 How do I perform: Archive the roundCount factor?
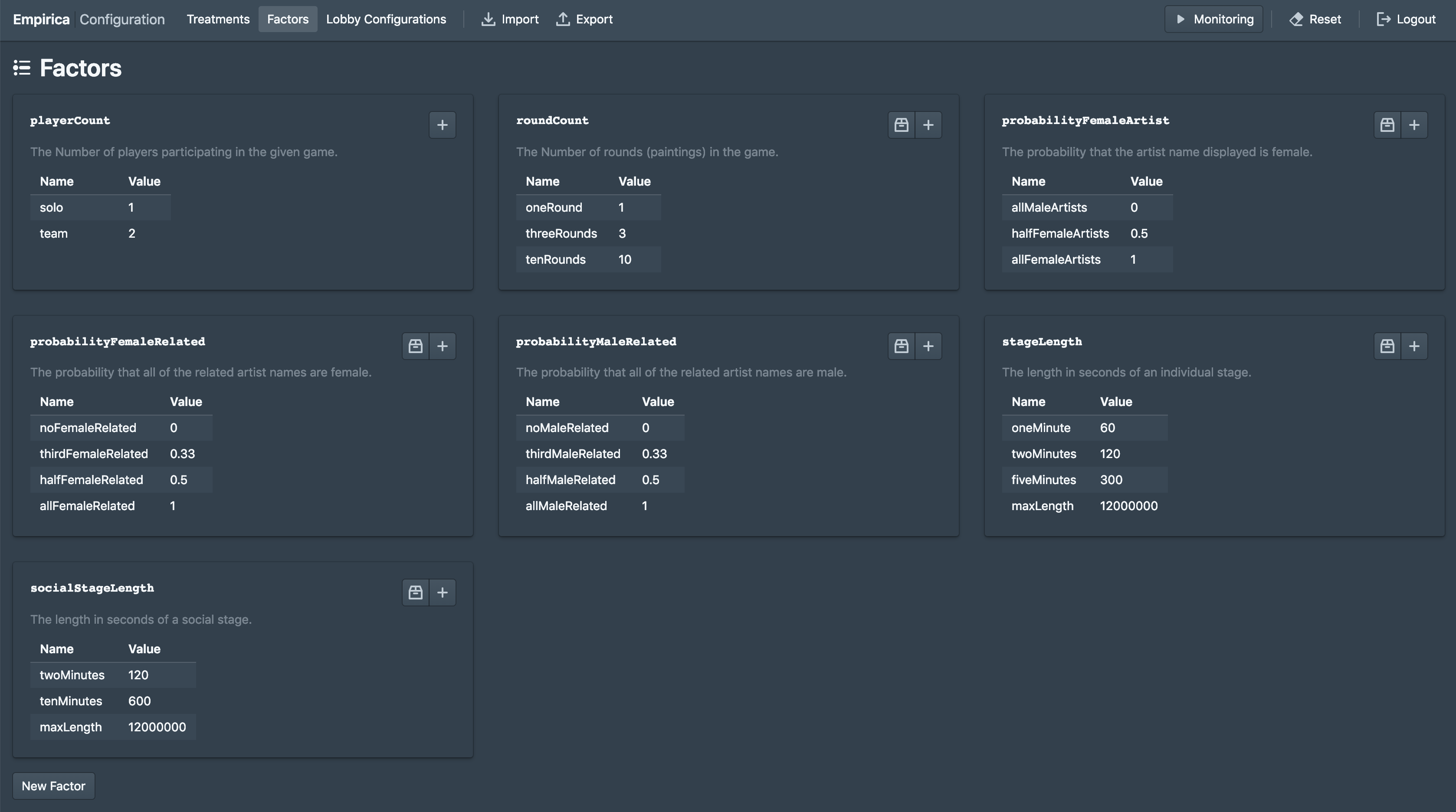click(901, 125)
